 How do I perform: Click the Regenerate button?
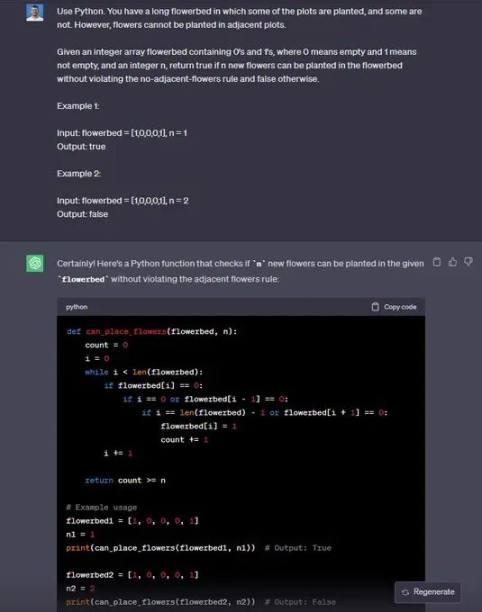[x=428, y=592]
